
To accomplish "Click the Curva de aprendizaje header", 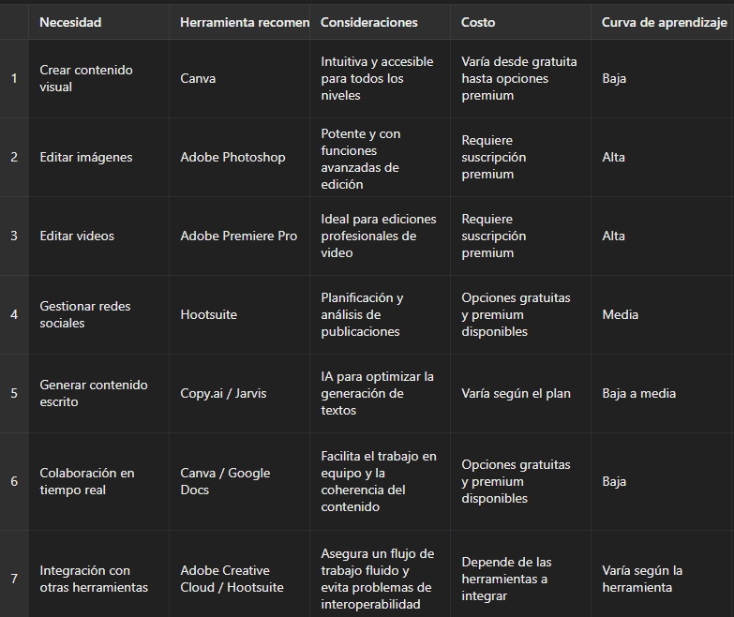I will coord(663,22).
